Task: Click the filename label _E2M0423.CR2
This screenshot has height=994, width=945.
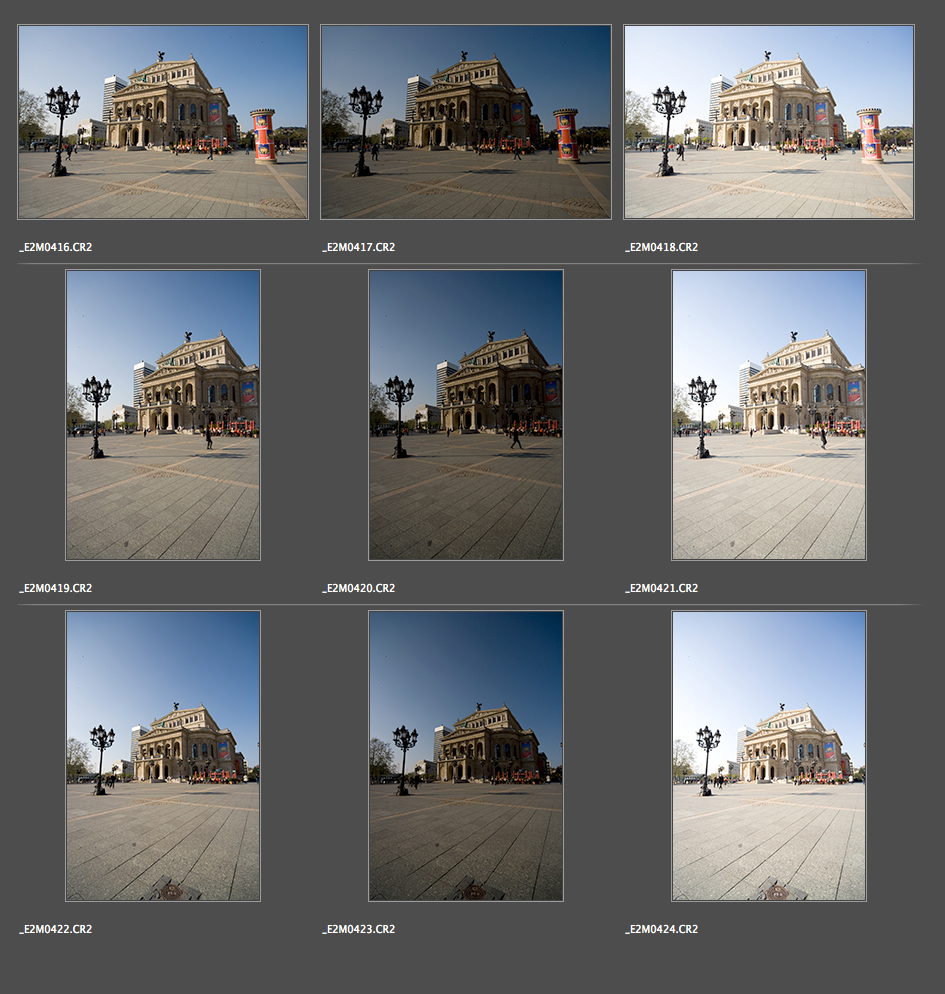Action: (359, 929)
